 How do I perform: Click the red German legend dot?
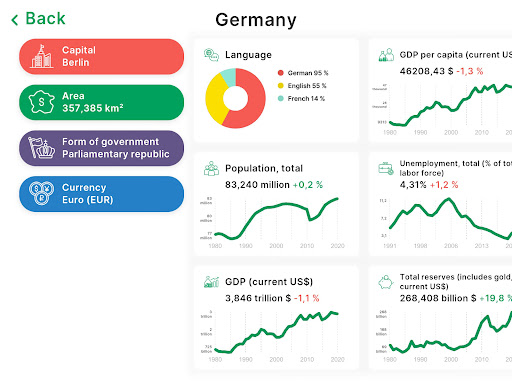(281, 73)
